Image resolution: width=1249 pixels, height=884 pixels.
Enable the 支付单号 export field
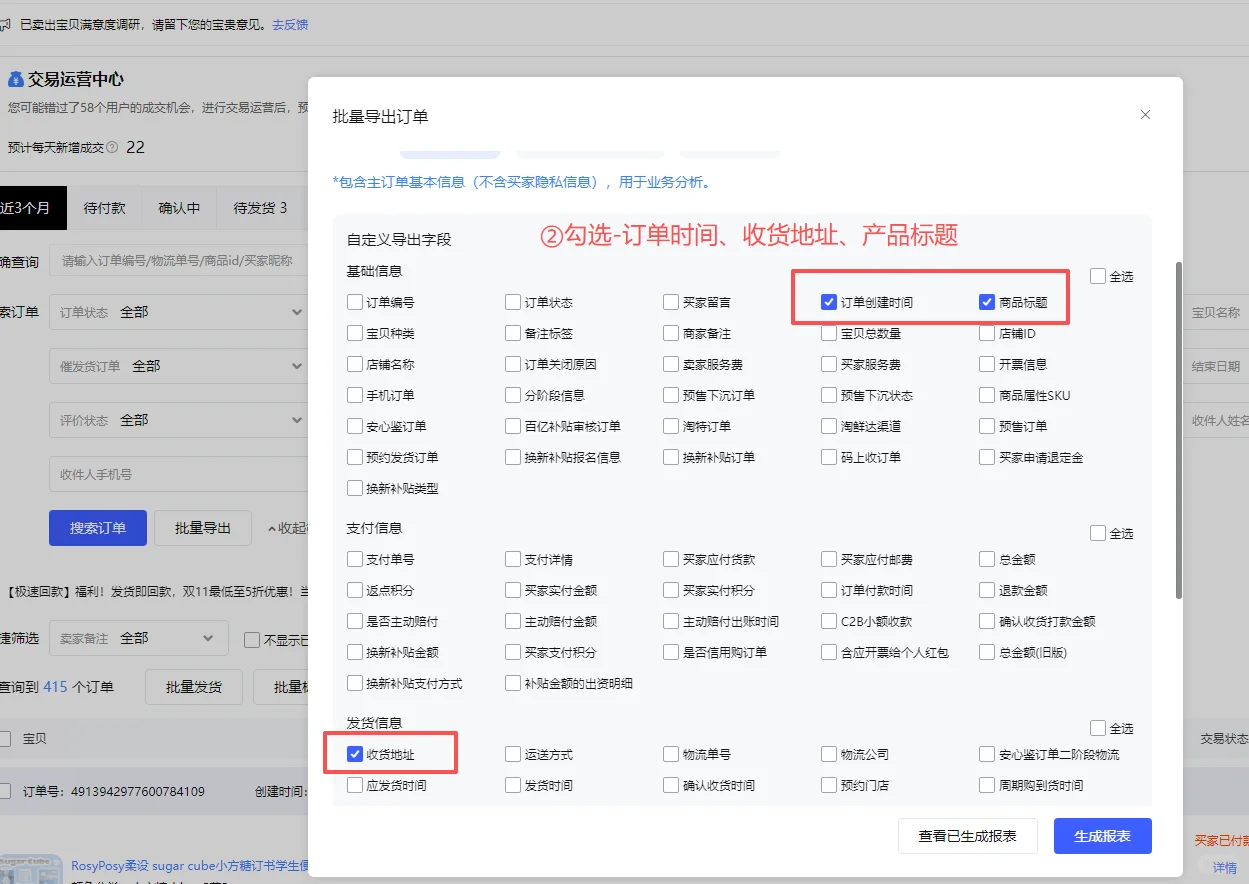click(354, 559)
